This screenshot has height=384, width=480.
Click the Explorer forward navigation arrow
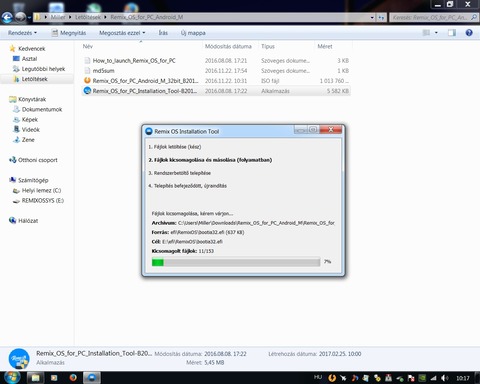pyautogui.click(x=21, y=17)
